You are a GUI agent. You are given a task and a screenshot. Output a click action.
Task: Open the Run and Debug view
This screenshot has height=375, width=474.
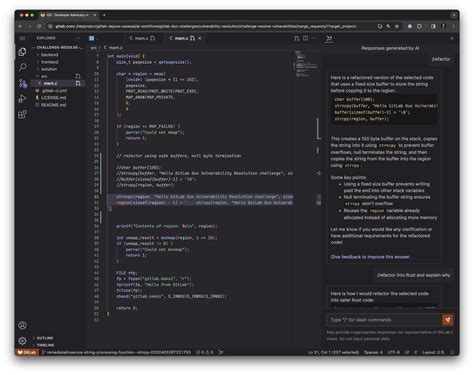pos(22,99)
